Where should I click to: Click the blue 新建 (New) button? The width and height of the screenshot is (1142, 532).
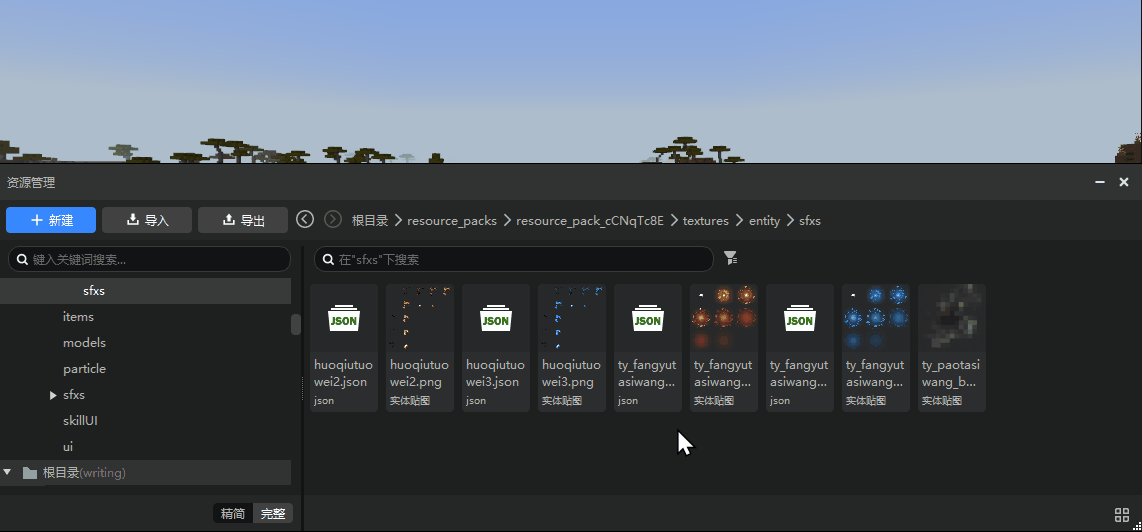pos(51,220)
